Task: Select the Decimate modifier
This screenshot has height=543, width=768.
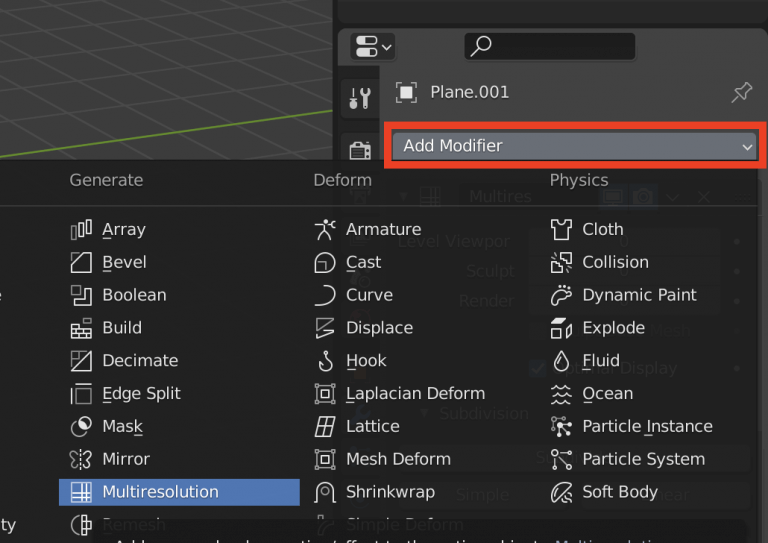Action: pyautogui.click(x=179, y=361)
